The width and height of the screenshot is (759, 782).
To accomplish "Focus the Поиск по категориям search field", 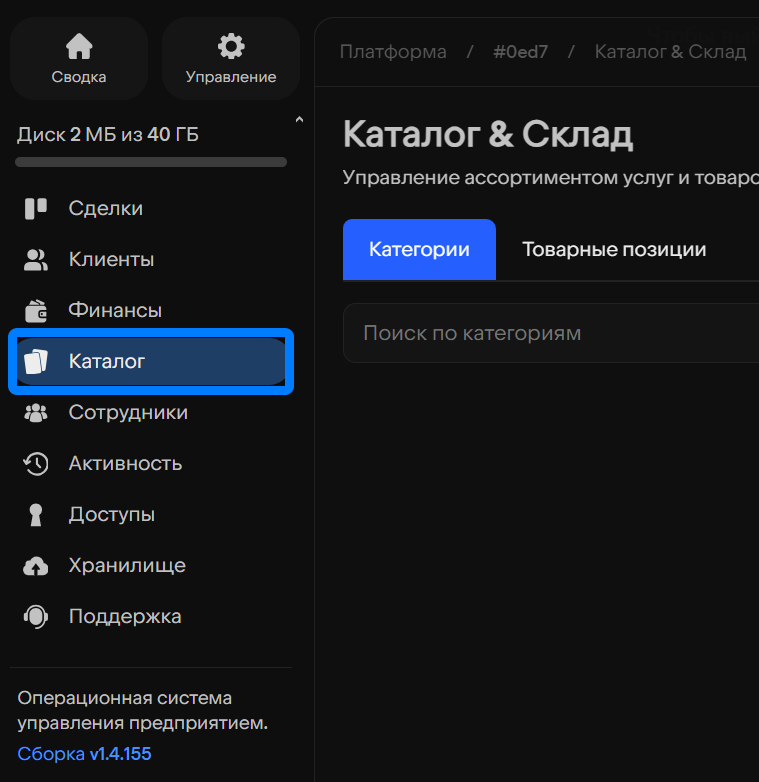I will 550,333.
